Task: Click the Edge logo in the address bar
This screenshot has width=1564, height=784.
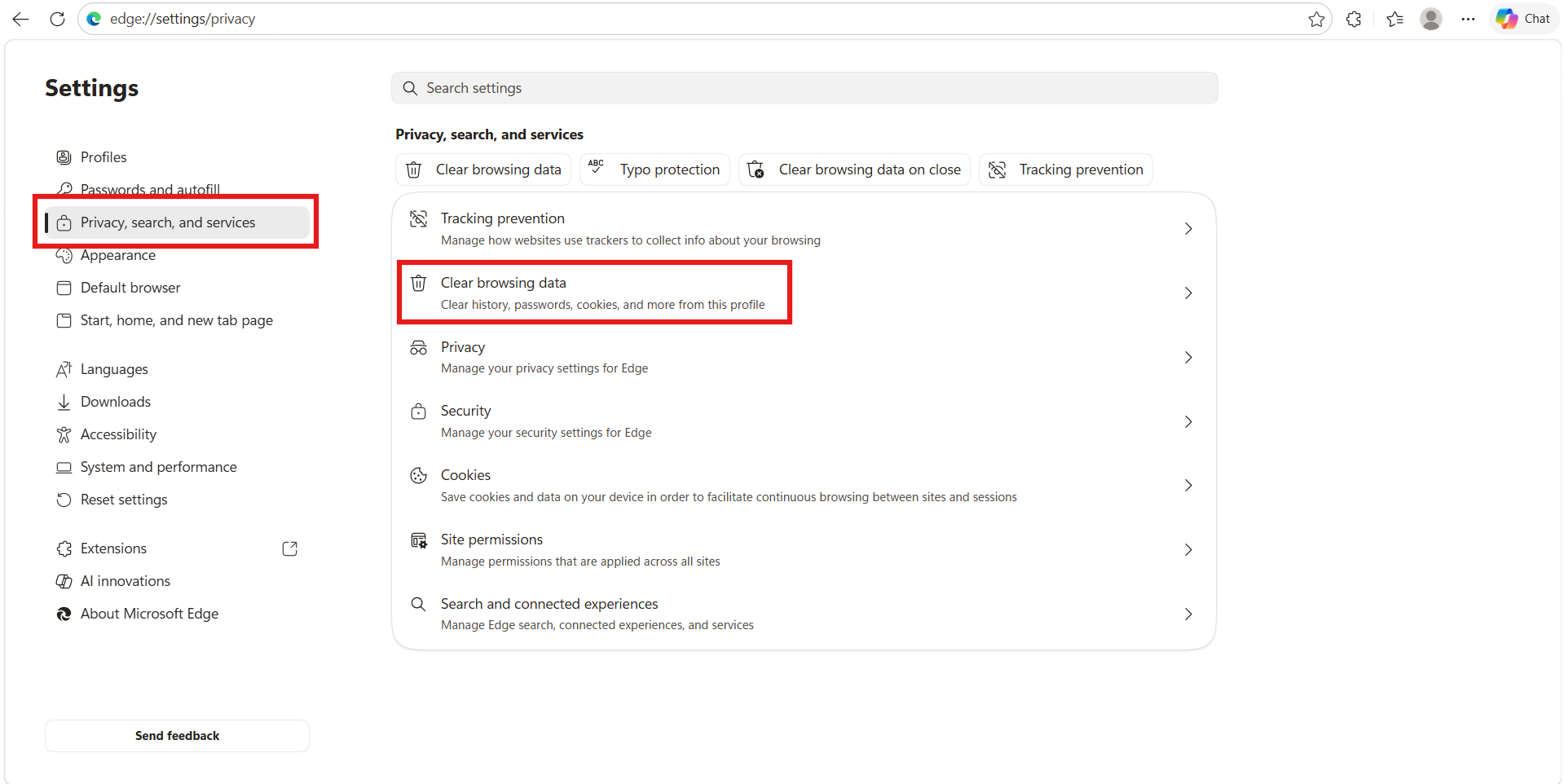Action: click(x=95, y=19)
